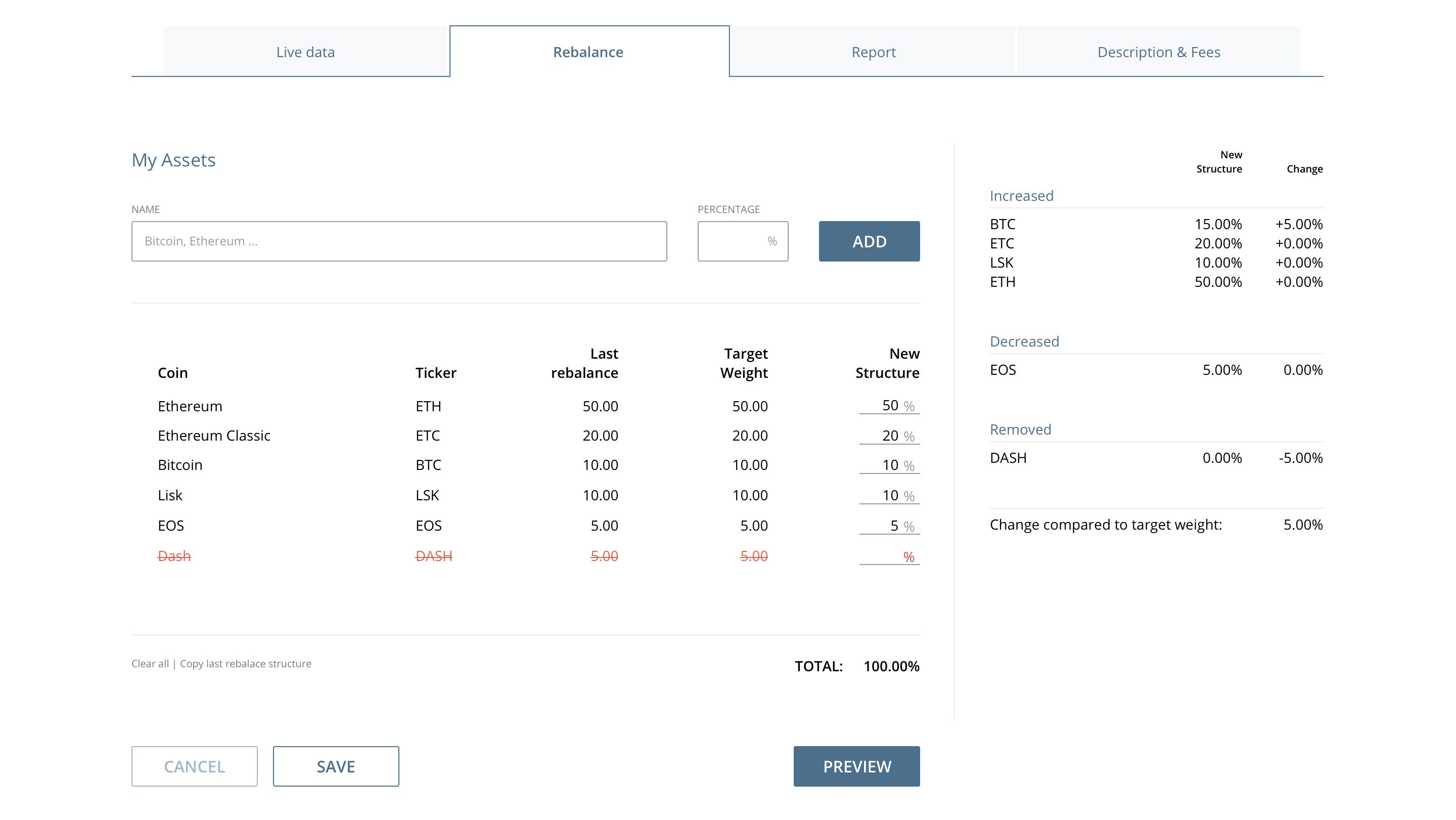Open the Report tab

click(873, 52)
